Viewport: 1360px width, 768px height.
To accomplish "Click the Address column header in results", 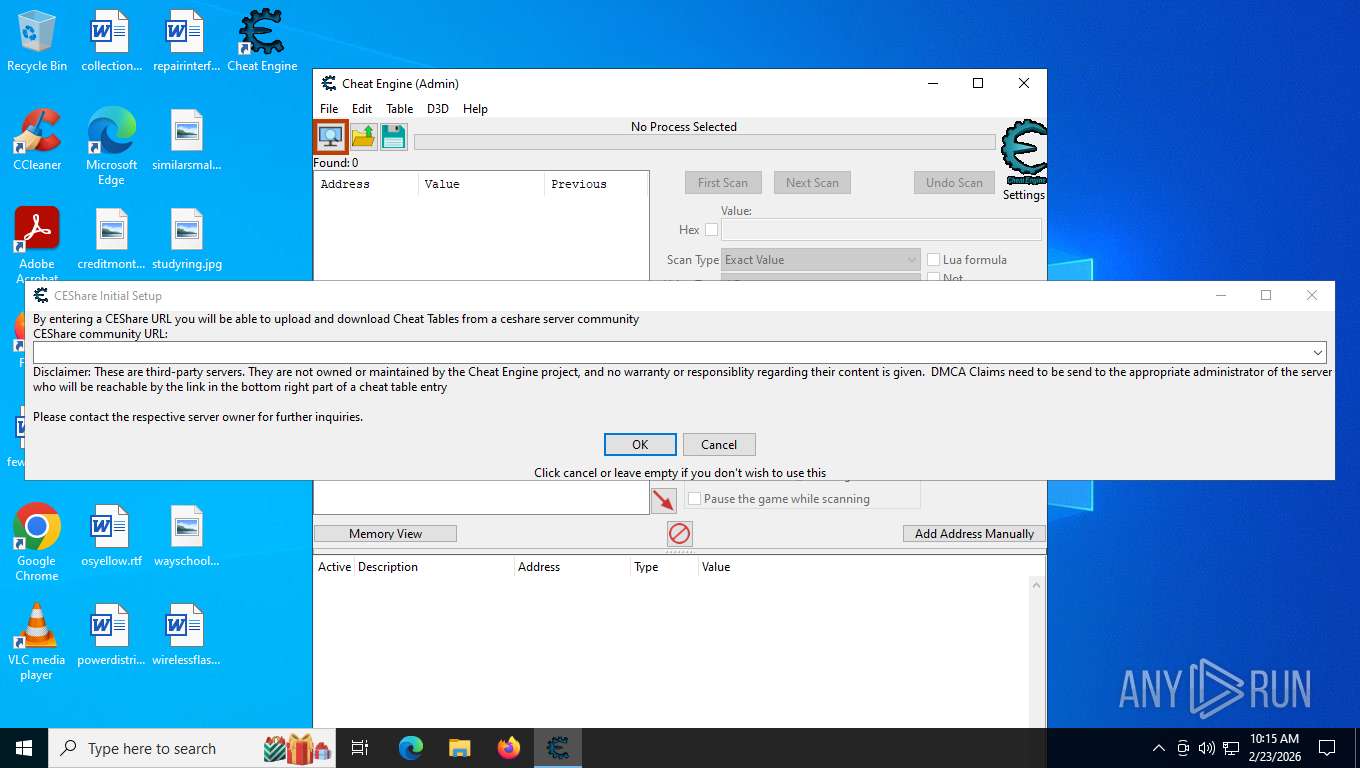I will tap(366, 184).
